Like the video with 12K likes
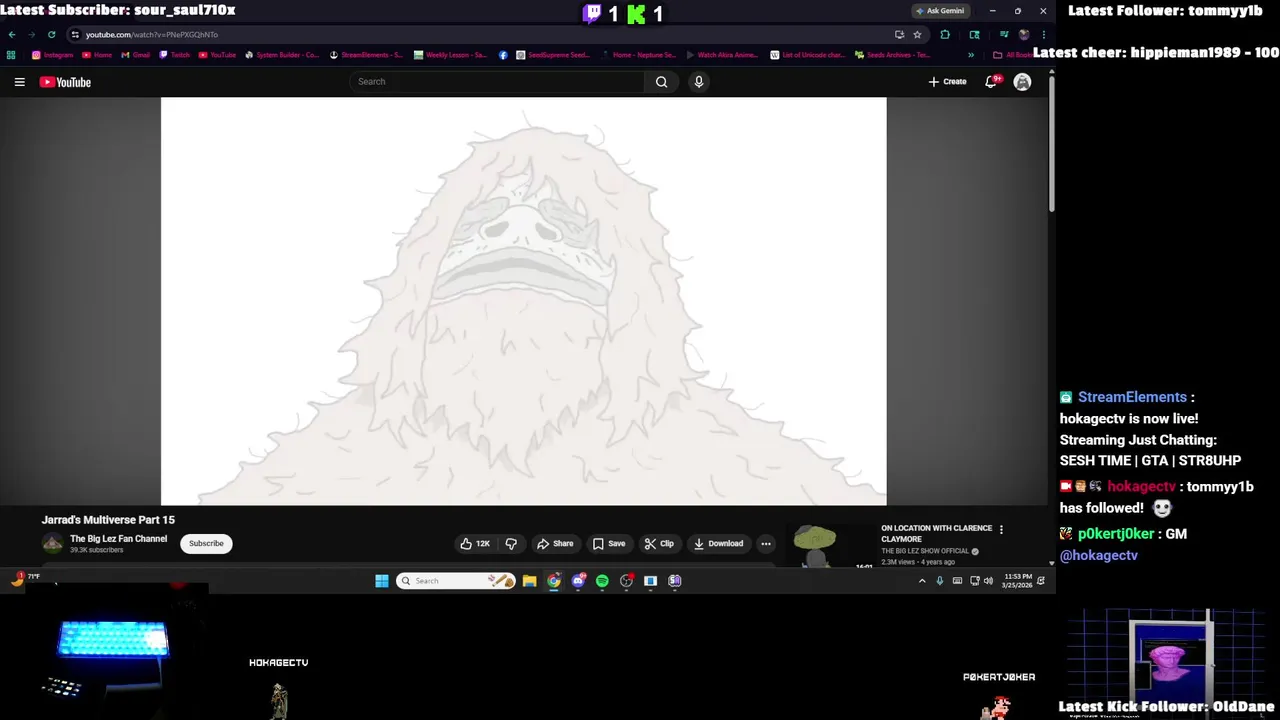 click(474, 544)
